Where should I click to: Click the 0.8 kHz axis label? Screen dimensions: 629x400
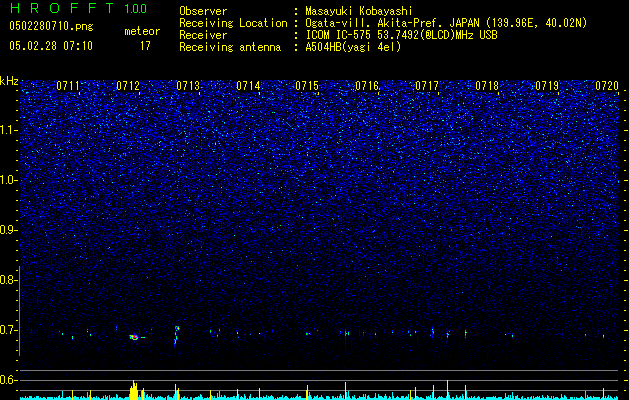tap(9, 280)
